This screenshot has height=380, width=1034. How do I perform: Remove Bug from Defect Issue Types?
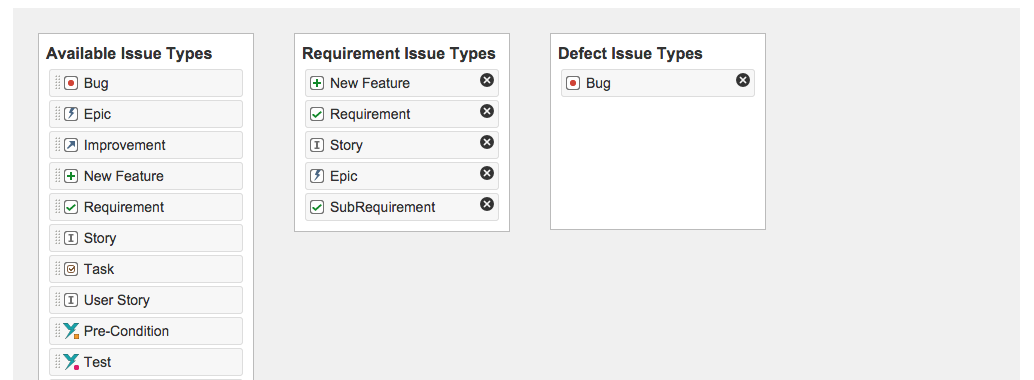point(743,80)
